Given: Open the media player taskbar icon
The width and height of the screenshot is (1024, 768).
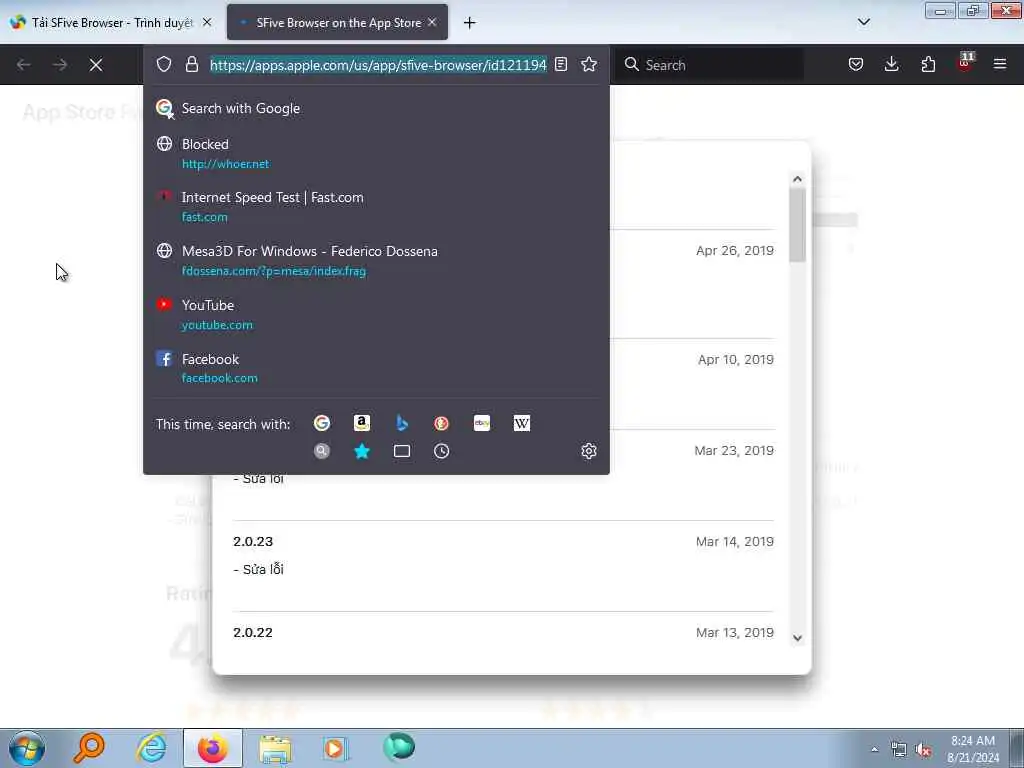Looking at the screenshot, I should [x=336, y=748].
